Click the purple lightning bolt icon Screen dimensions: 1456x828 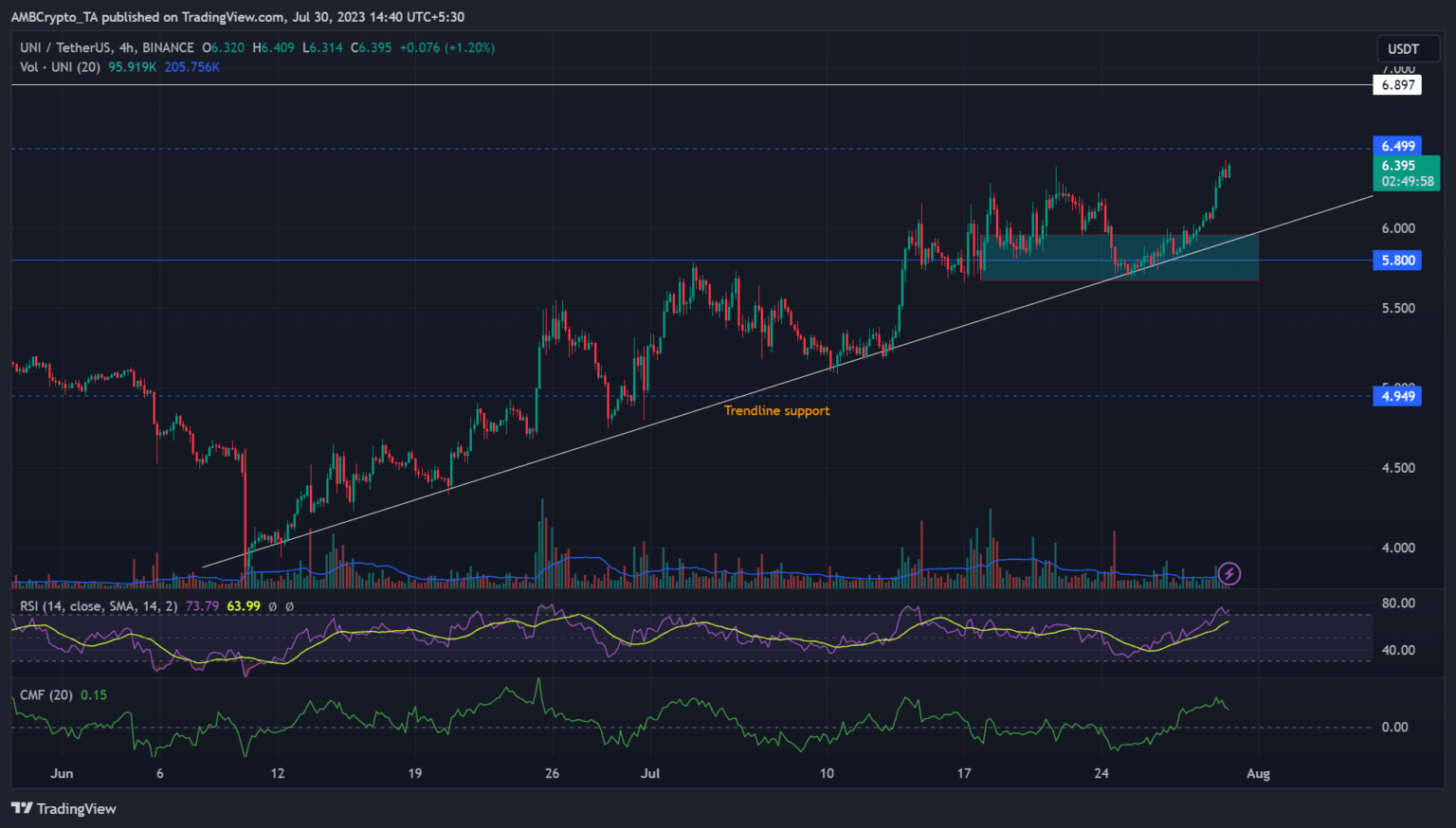point(1228,573)
